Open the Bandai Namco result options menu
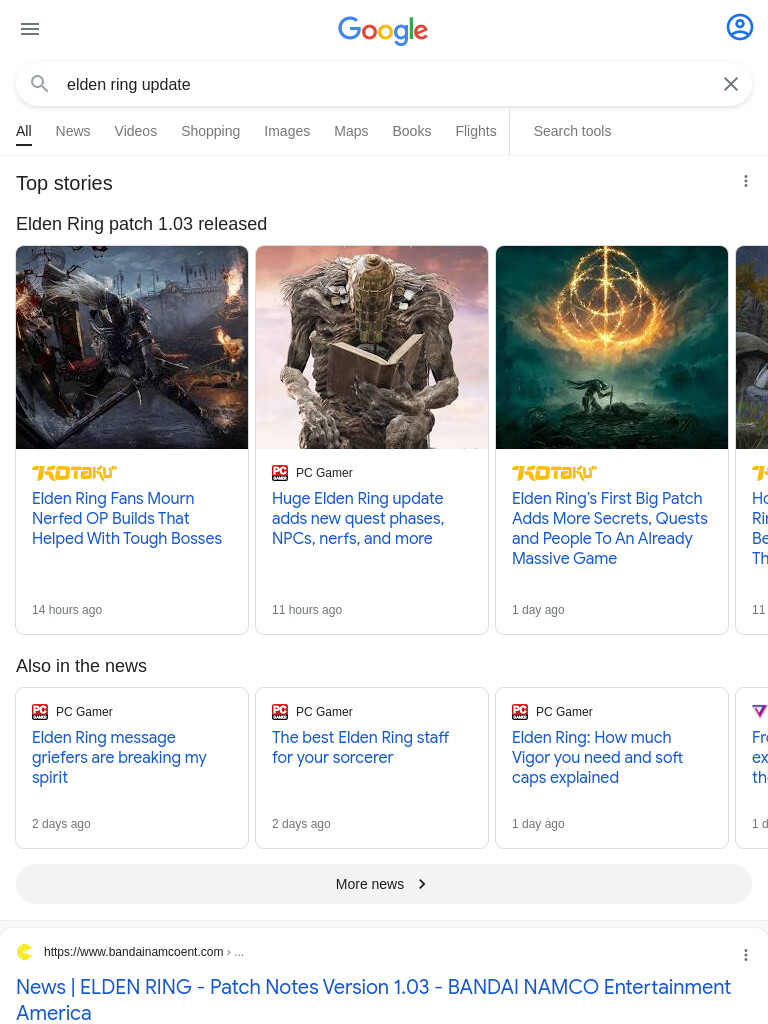768x1024 pixels. [746, 955]
